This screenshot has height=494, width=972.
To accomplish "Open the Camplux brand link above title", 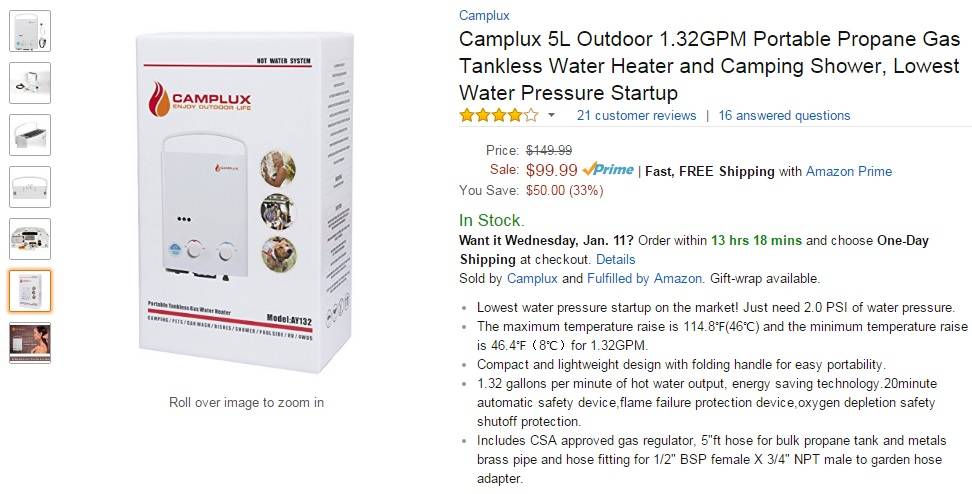I will click(484, 15).
